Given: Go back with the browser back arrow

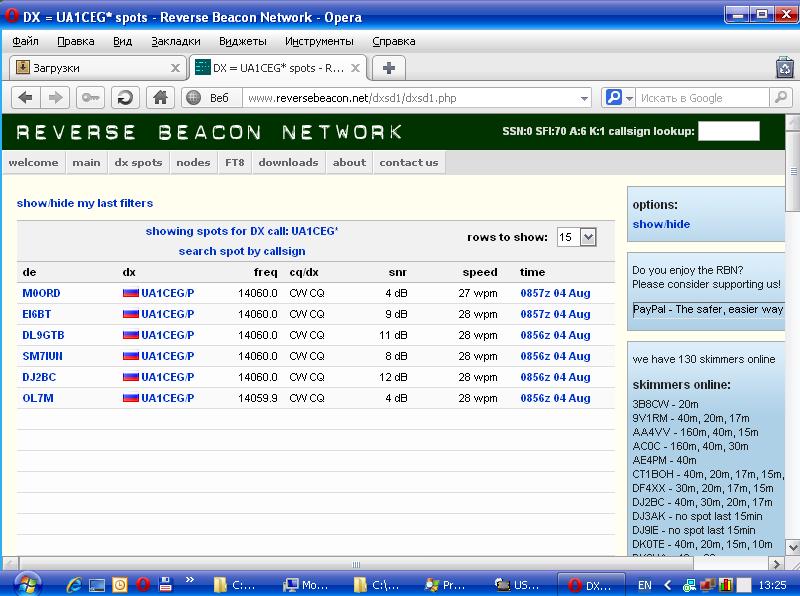Looking at the screenshot, I should [x=26, y=97].
